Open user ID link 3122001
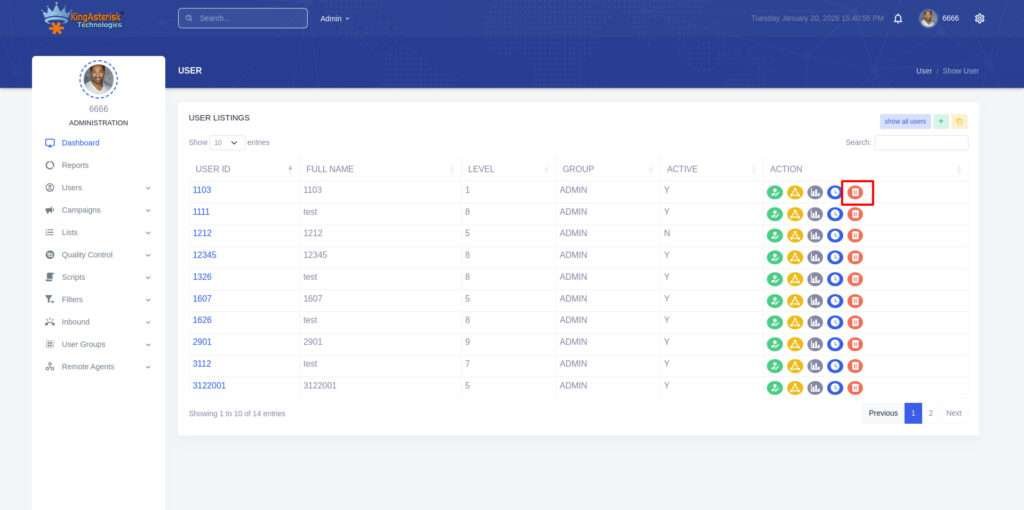Screen dimensions: 1024x510 coord(209,386)
